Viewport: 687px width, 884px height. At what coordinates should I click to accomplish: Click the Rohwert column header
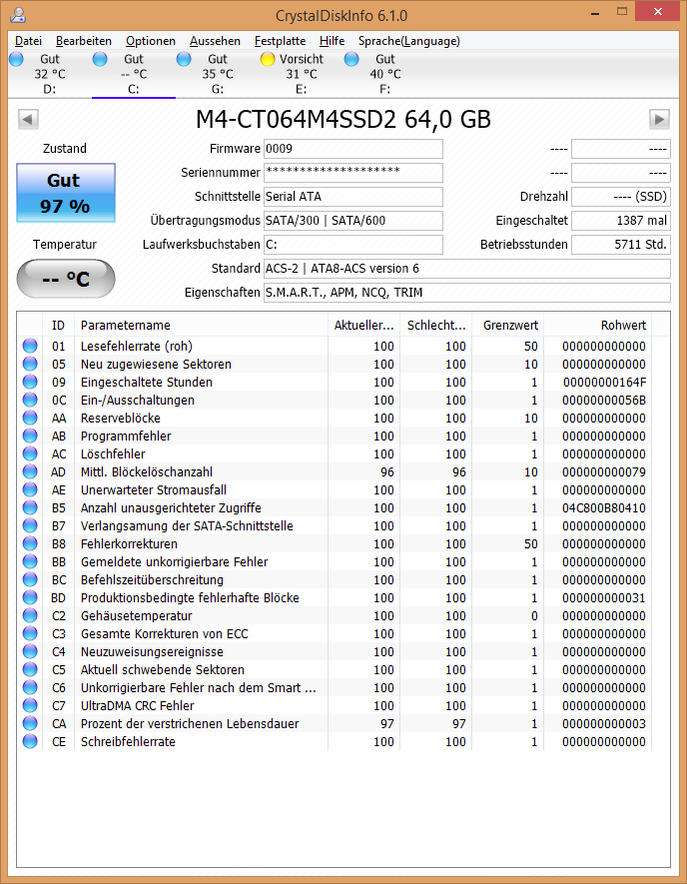tap(597, 325)
